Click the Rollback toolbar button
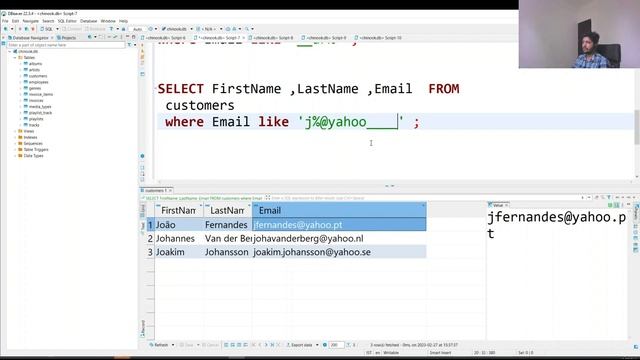640x360 pixels. [95, 29]
